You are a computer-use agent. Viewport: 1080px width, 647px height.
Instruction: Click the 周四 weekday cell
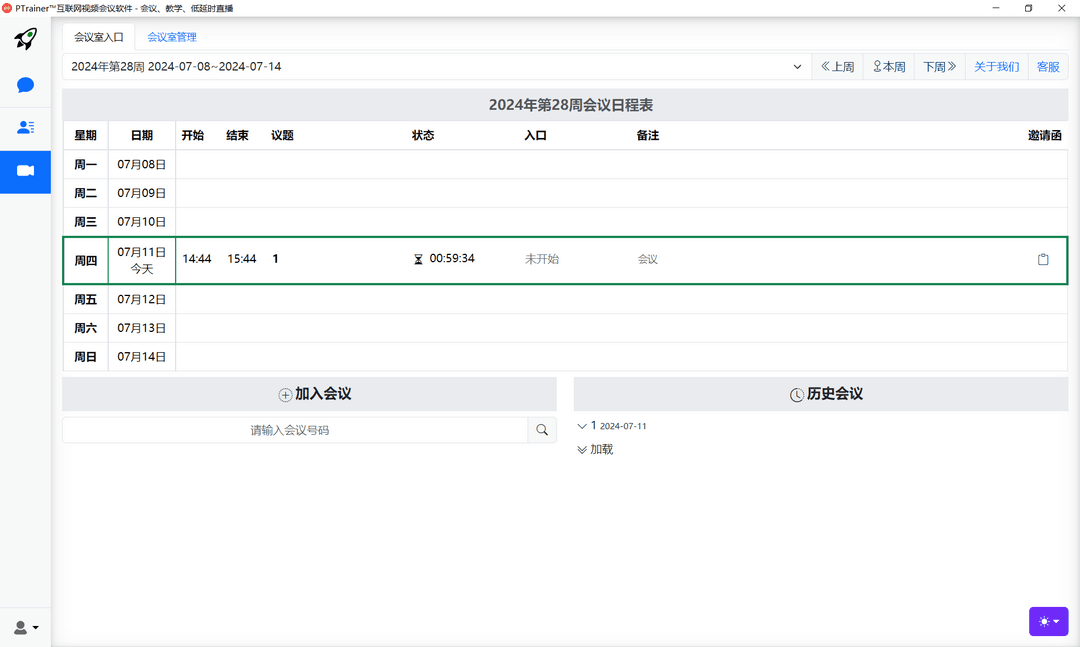click(x=85, y=260)
